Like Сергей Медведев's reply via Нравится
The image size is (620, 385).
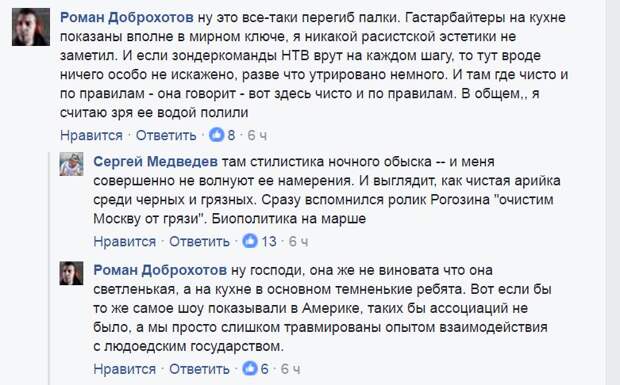pyautogui.click(x=125, y=242)
